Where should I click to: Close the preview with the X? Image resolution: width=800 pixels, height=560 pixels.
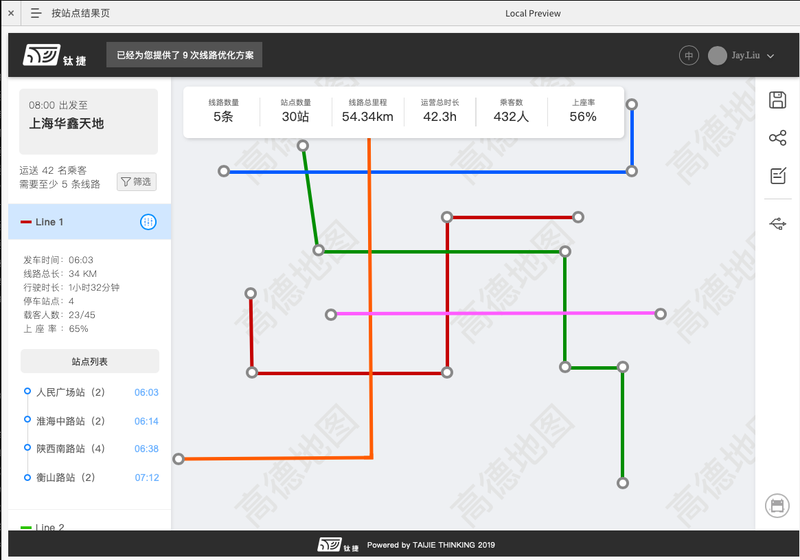[x=11, y=13]
